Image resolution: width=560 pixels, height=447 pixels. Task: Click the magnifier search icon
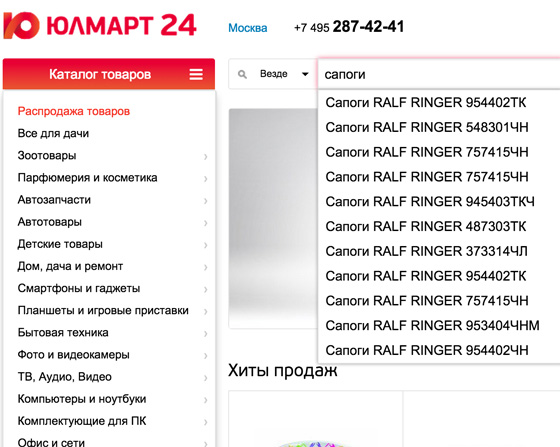point(242,74)
